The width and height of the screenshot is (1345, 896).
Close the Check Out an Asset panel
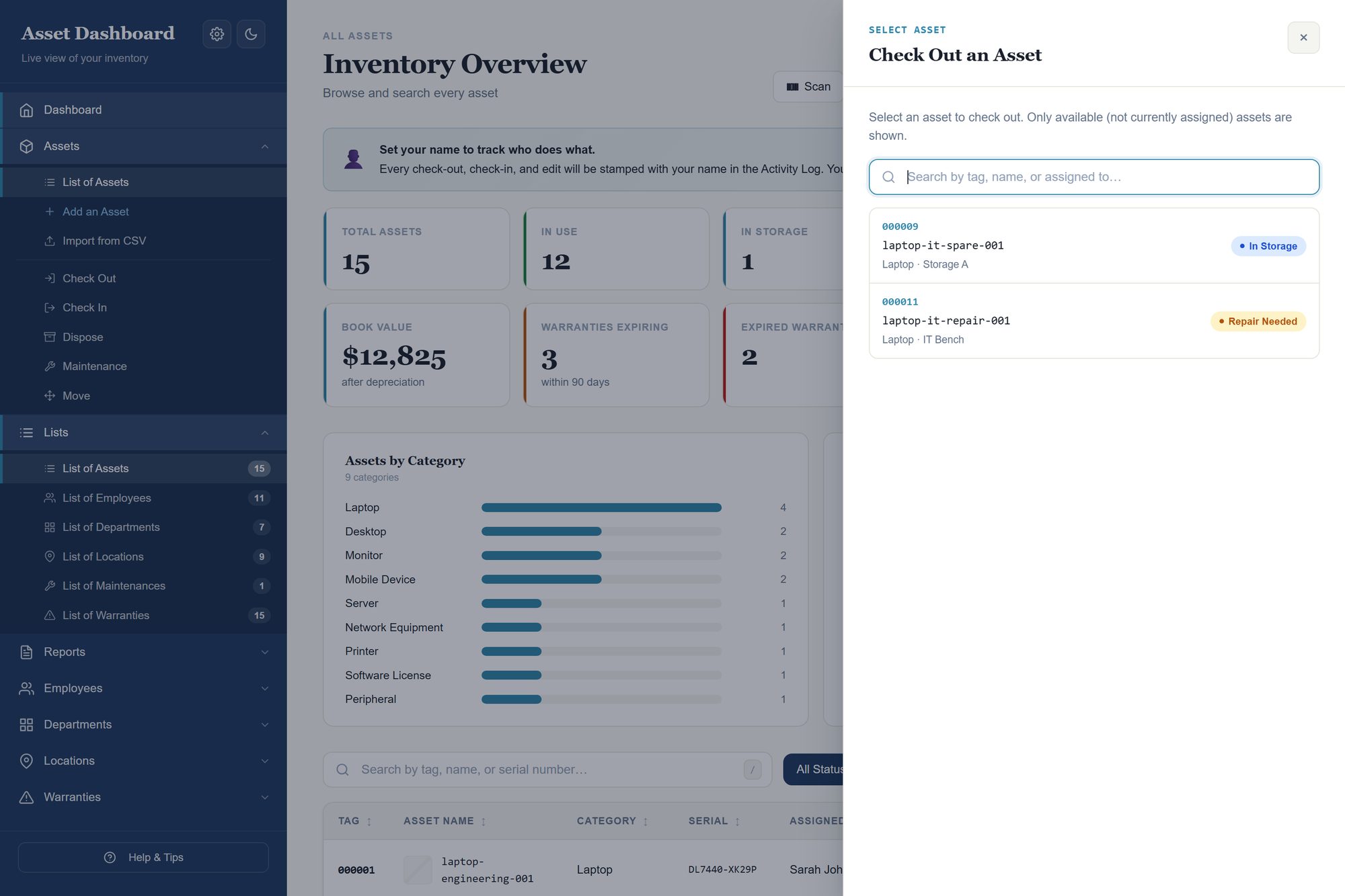coord(1303,38)
